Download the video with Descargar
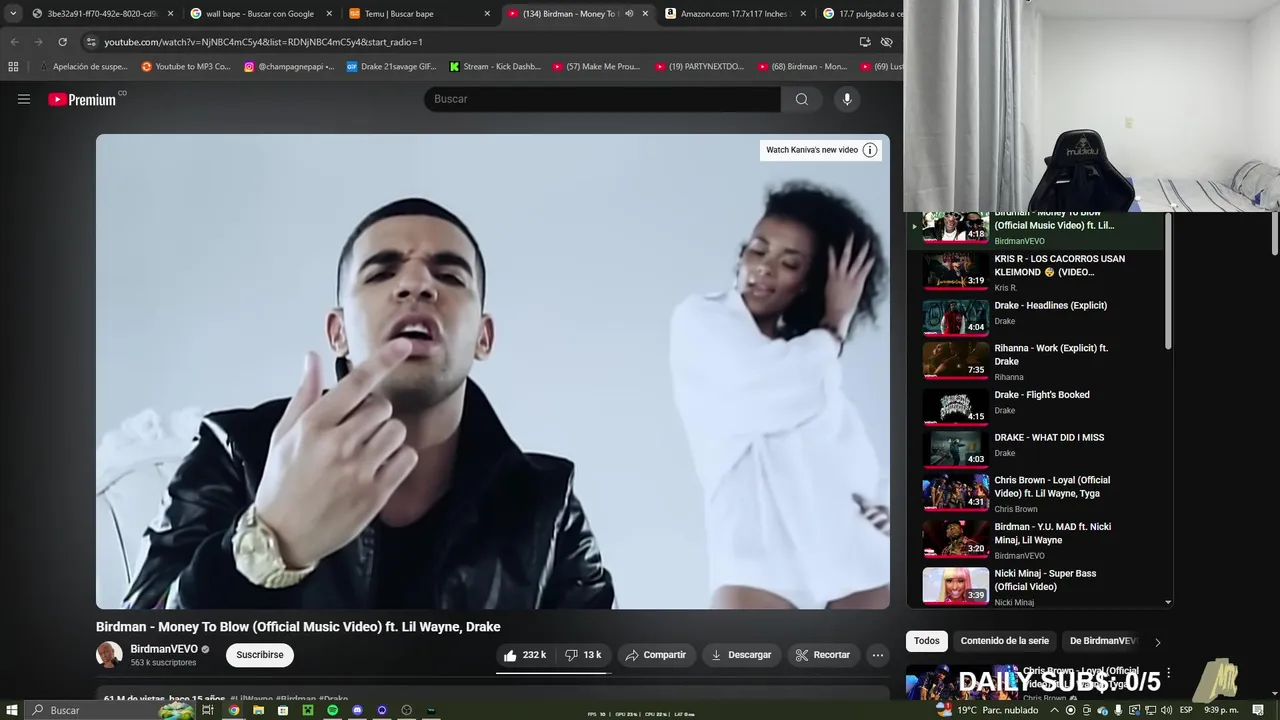 point(741,655)
